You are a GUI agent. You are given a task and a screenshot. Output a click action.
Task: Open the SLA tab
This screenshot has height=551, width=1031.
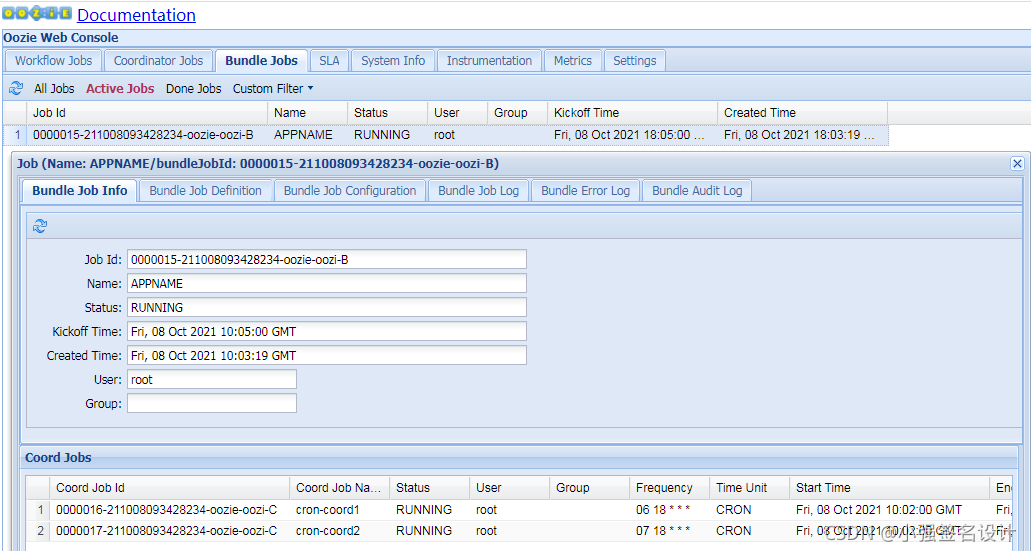tap(329, 60)
